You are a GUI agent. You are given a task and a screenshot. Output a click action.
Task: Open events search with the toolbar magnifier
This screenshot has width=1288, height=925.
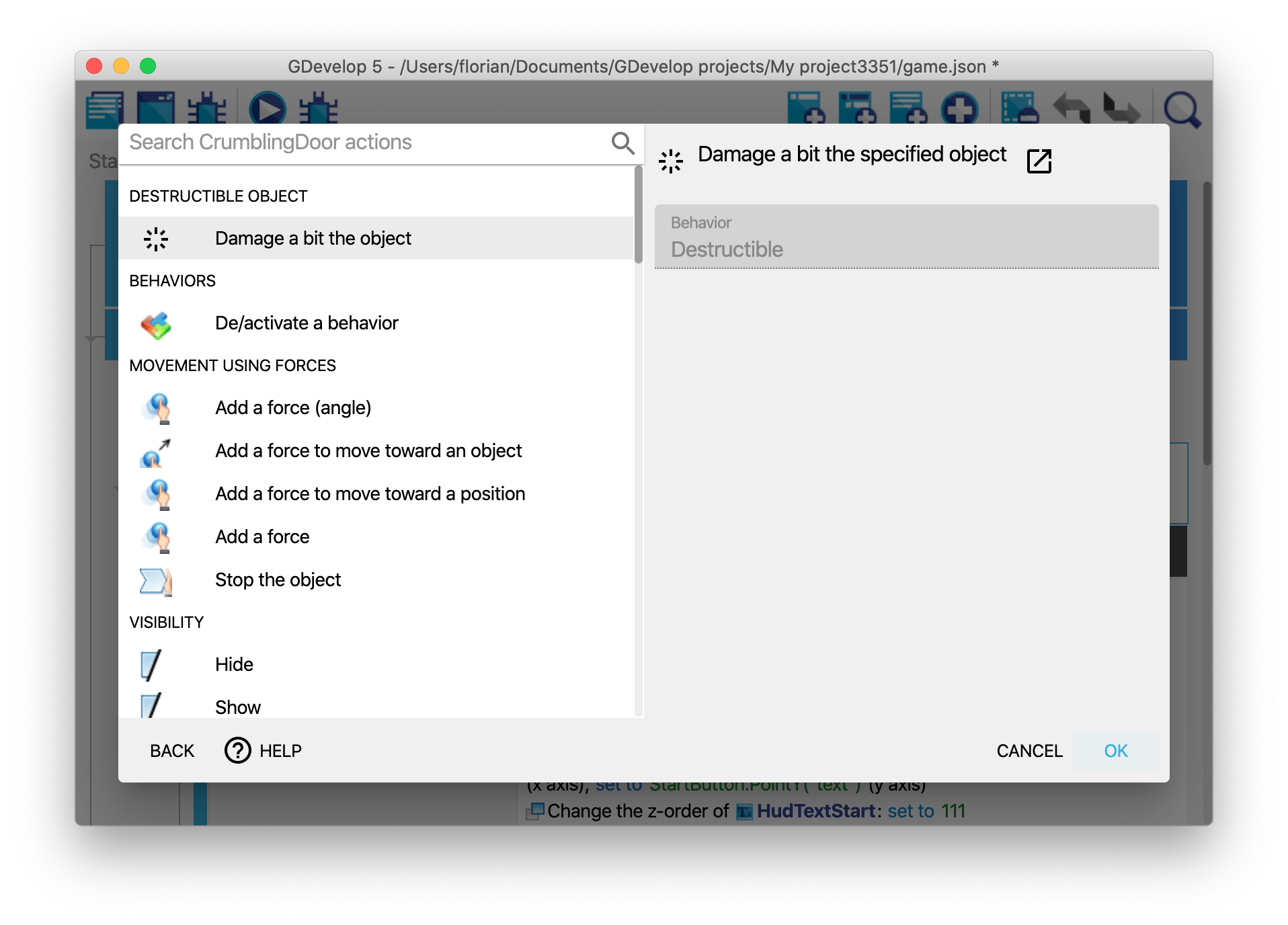coord(1181,109)
